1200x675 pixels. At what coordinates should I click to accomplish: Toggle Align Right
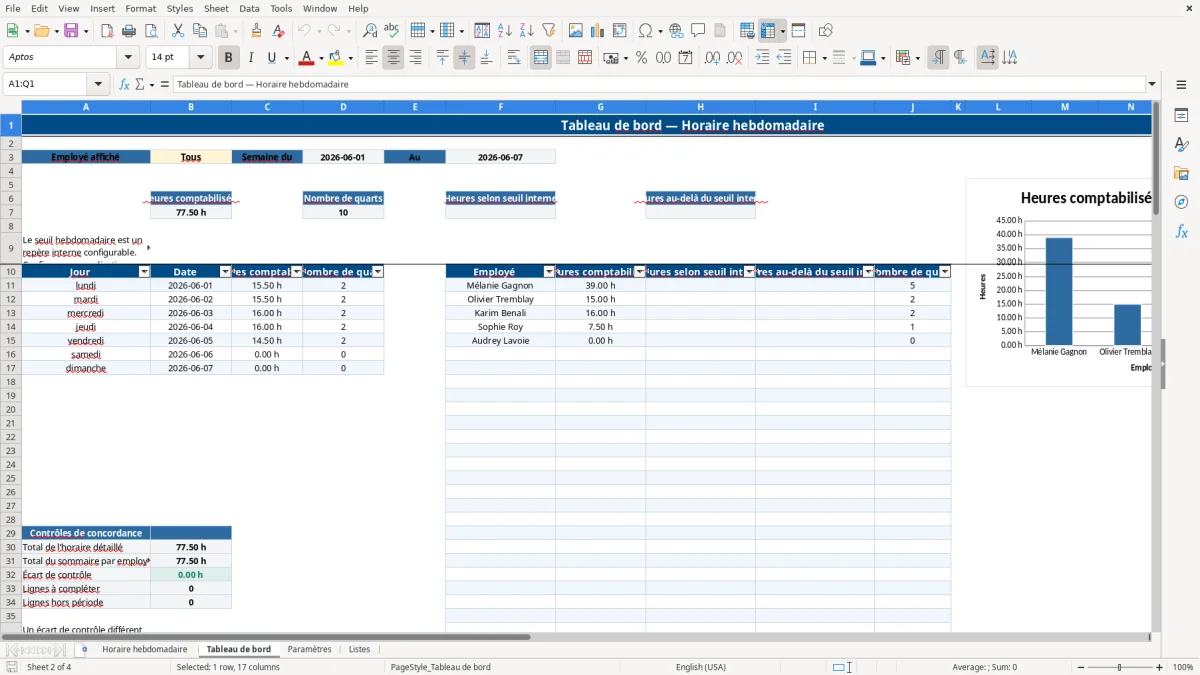point(415,58)
